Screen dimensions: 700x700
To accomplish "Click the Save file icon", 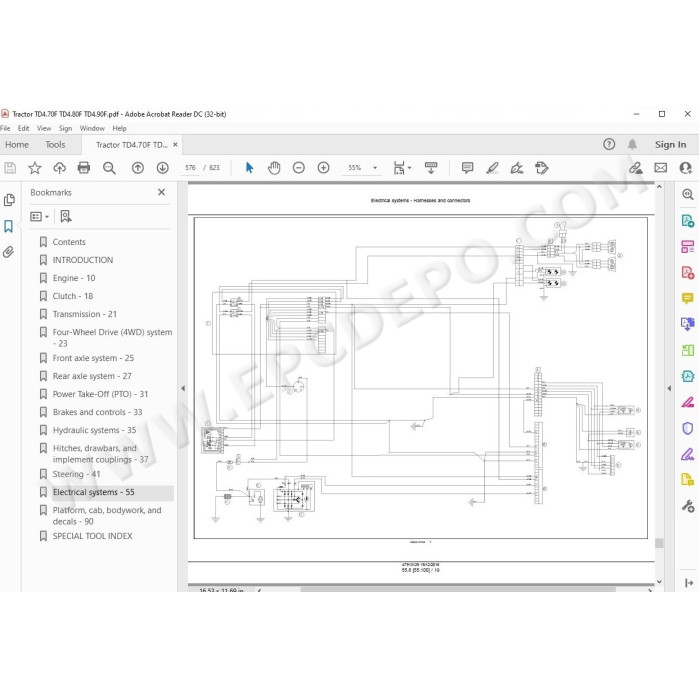I will [x=10, y=168].
